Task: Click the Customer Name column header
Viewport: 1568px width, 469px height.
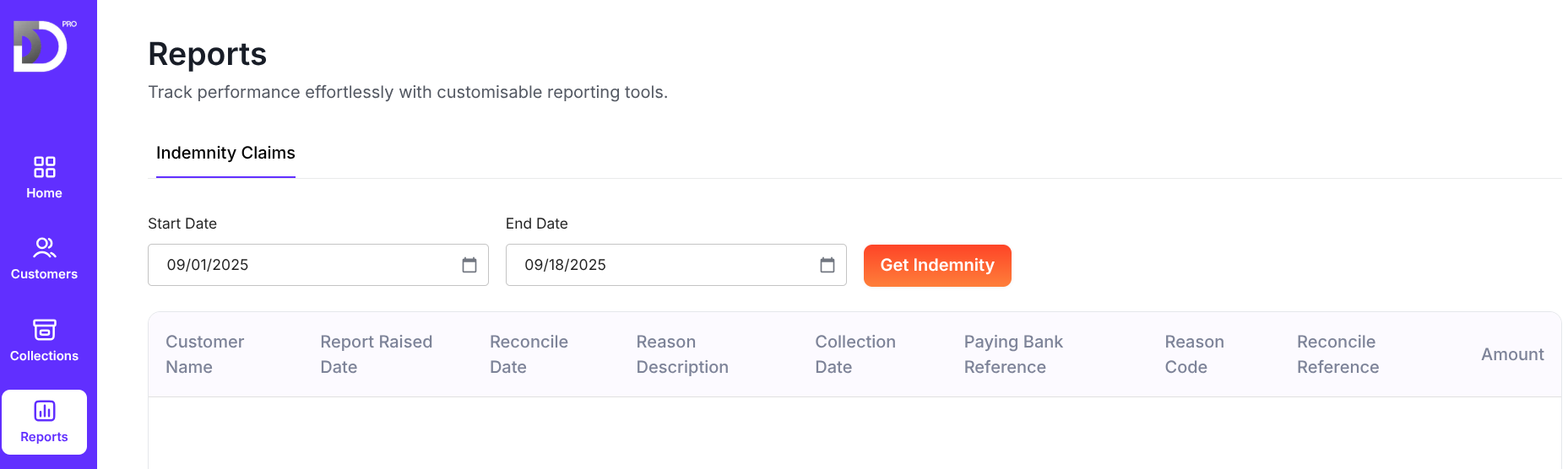Action: [x=204, y=354]
